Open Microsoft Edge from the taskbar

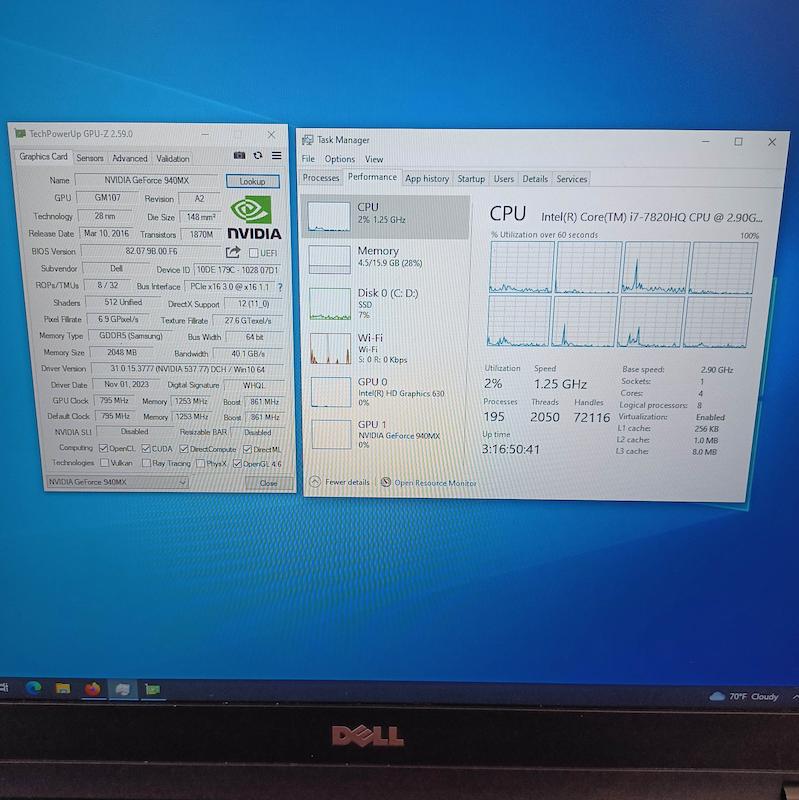(34, 688)
